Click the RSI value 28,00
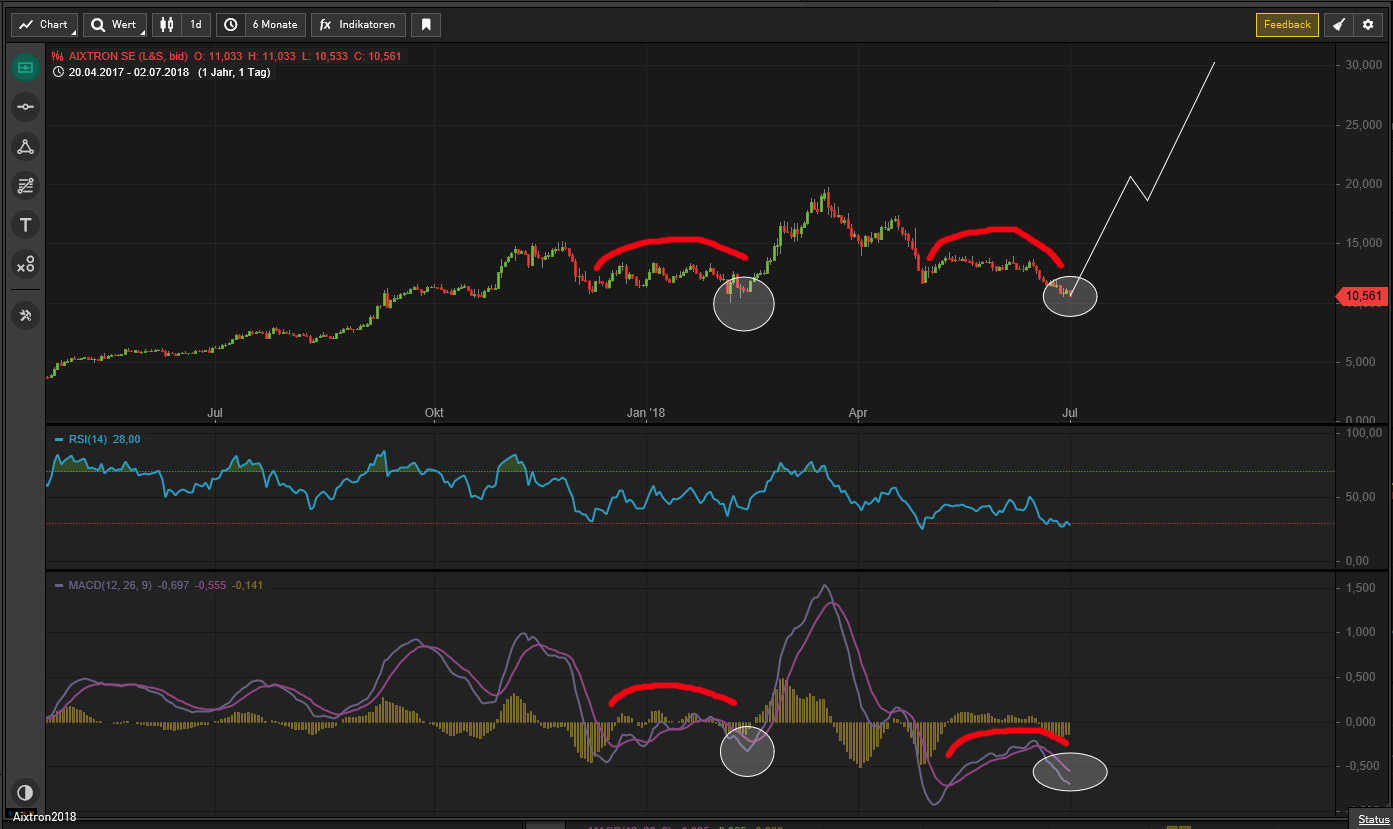The image size is (1393, 829). (126, 438)
